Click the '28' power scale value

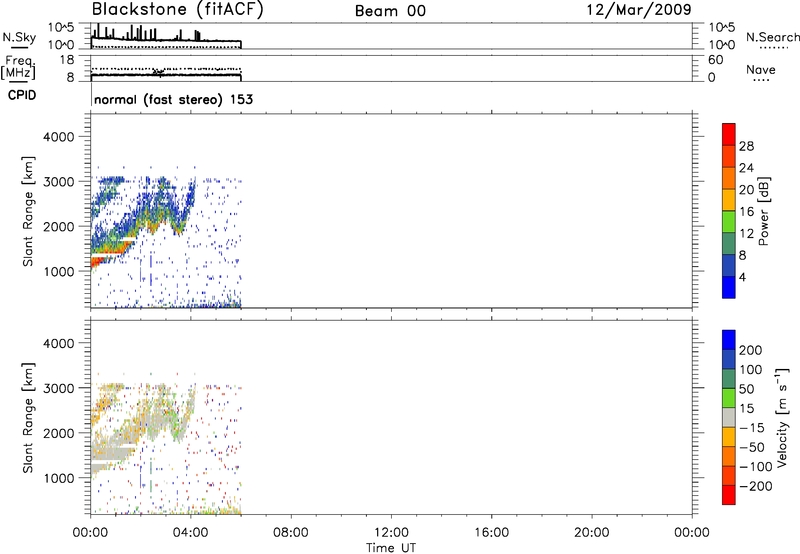[x=746, y=146]
